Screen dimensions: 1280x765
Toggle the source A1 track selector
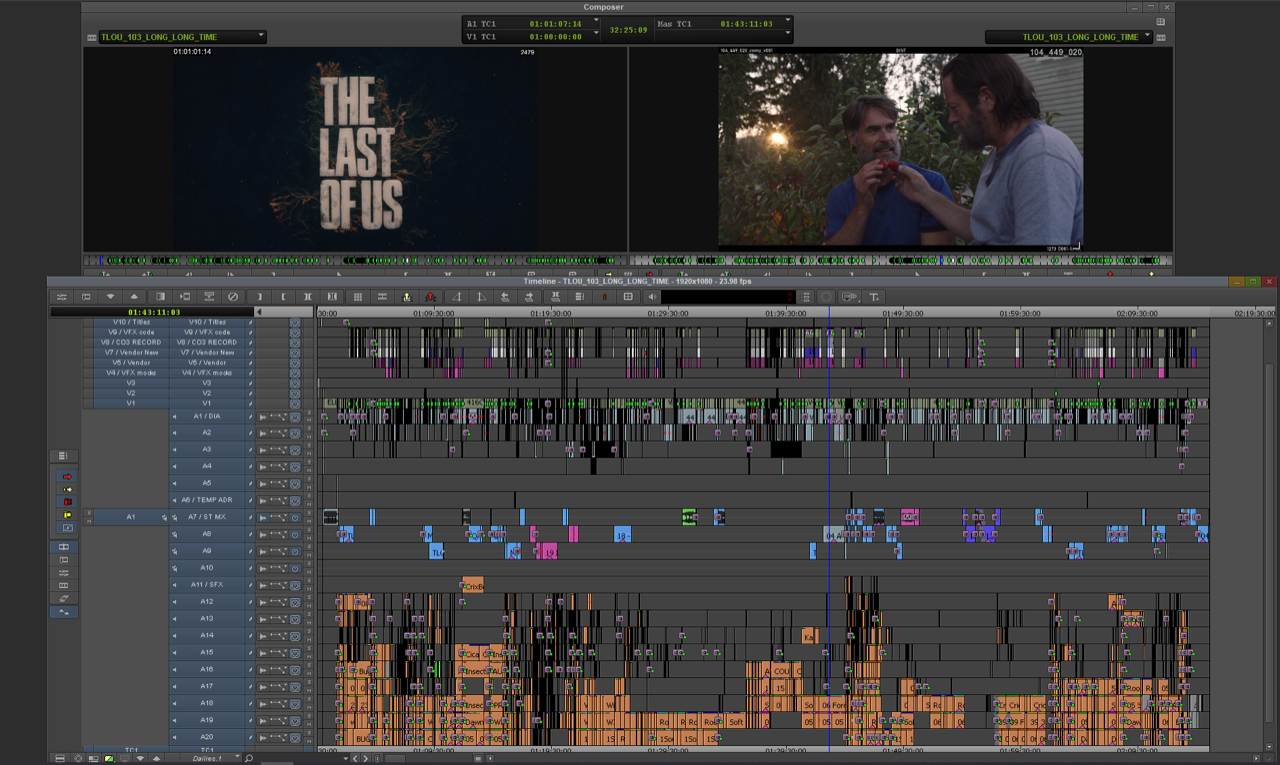[x=130, y=517]
